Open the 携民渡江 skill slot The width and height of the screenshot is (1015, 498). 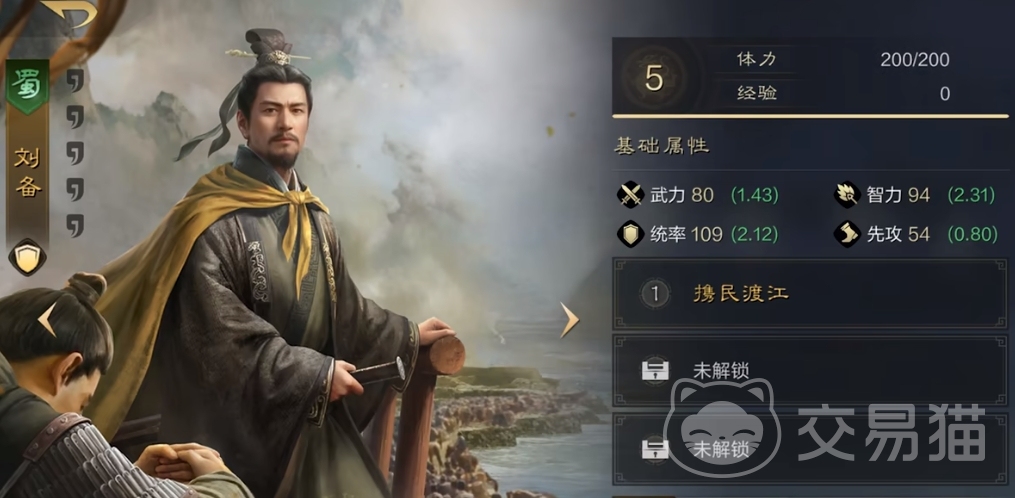pos(810,294)
